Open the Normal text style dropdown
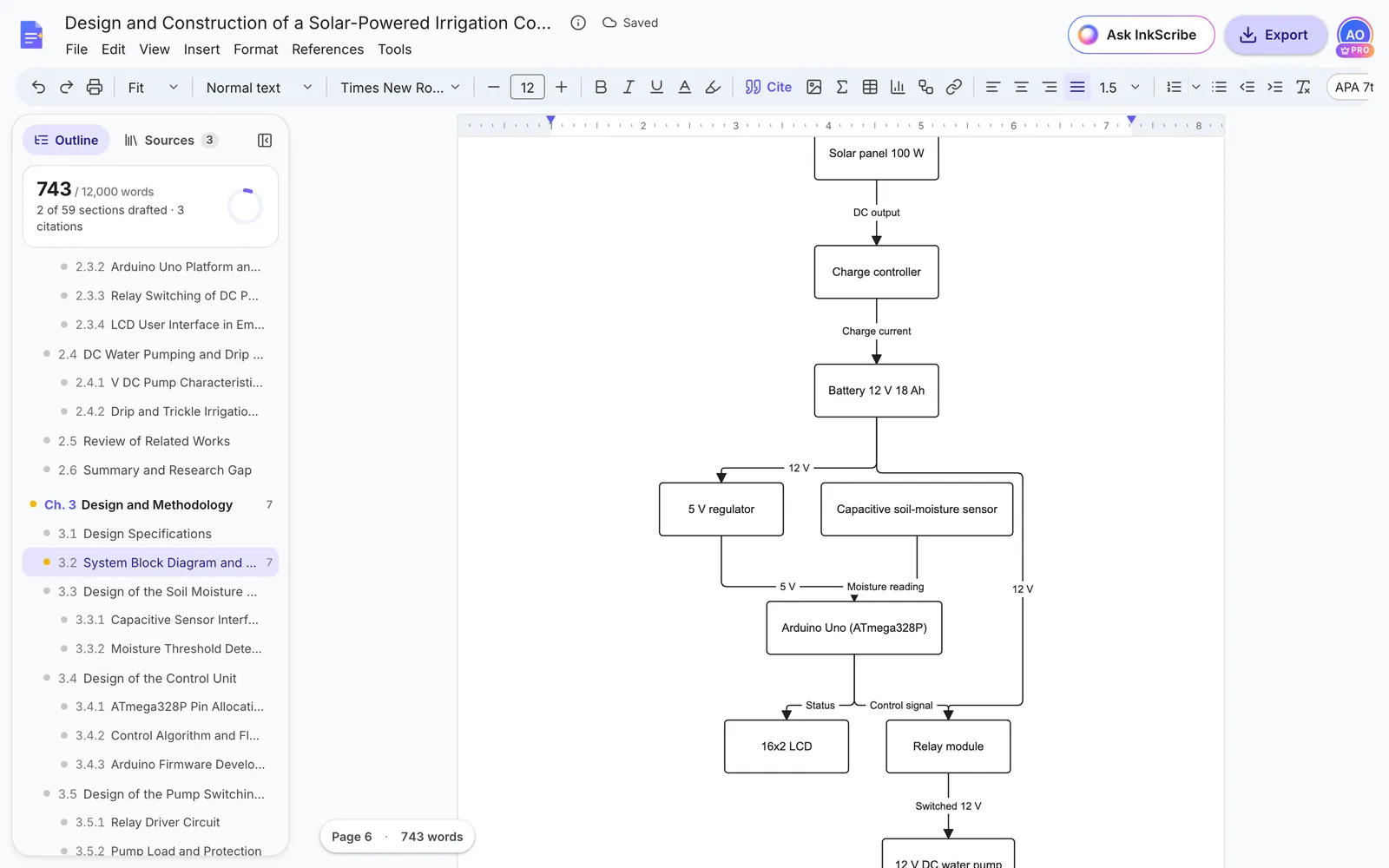 259,87
